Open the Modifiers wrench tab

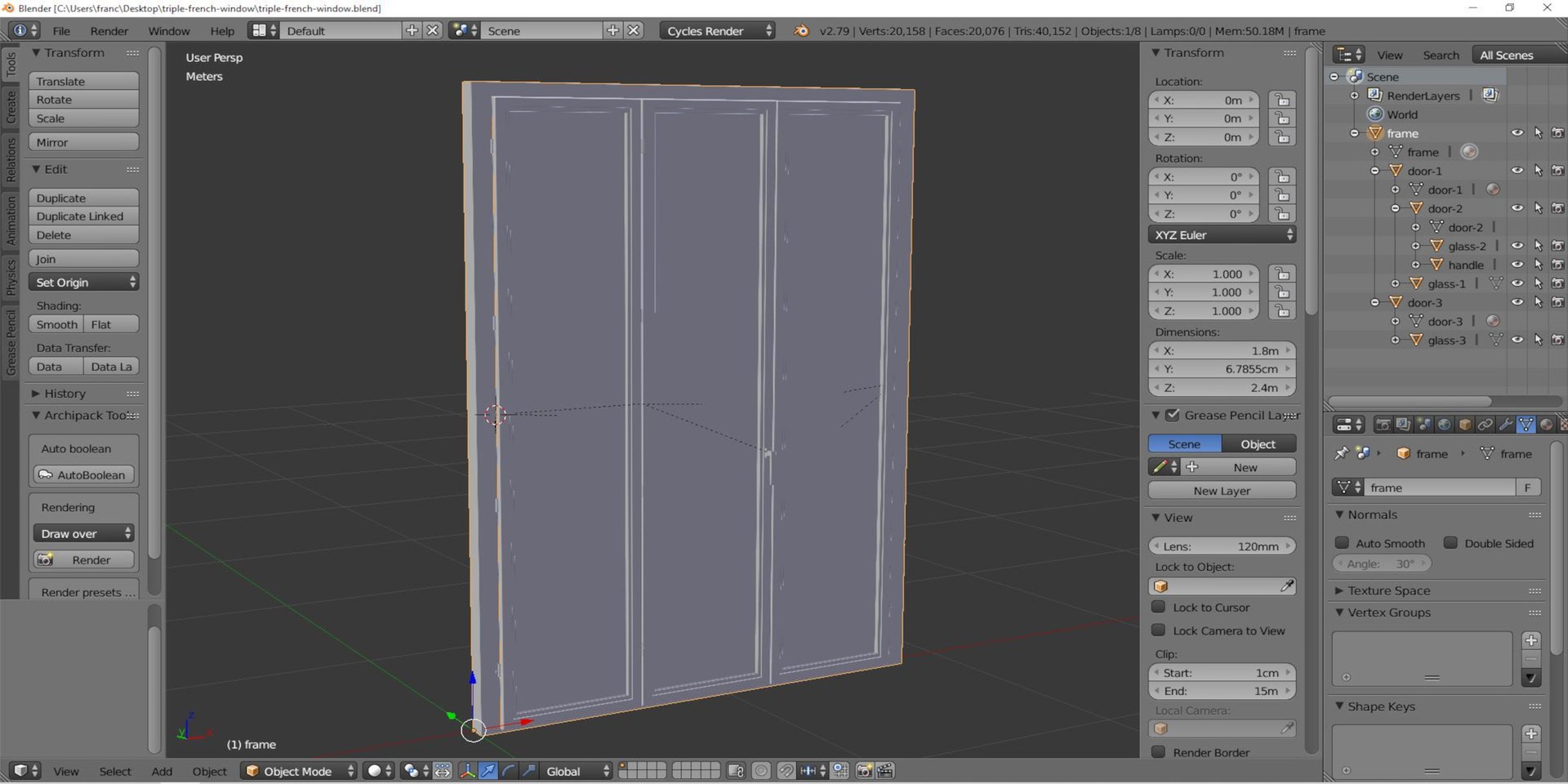tap(1506, 425)
